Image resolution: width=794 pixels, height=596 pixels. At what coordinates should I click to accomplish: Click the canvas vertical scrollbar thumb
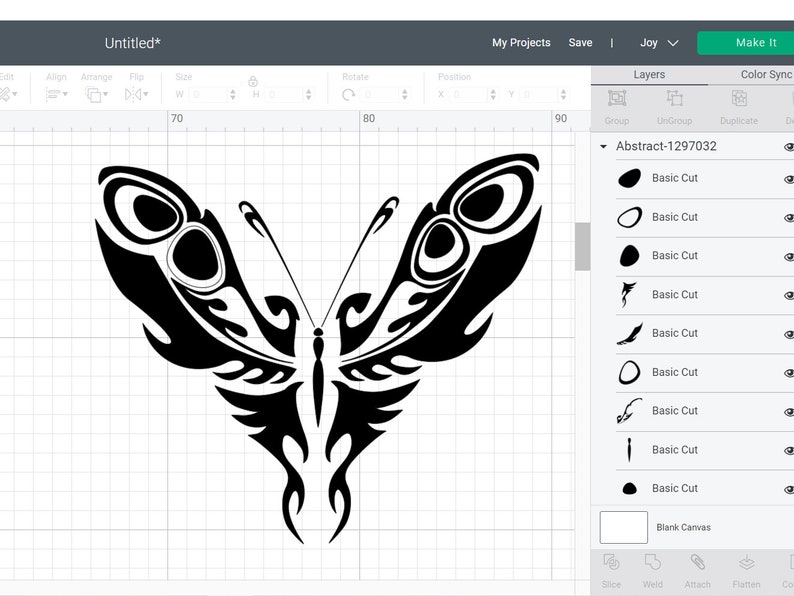[x=582, y=247]
